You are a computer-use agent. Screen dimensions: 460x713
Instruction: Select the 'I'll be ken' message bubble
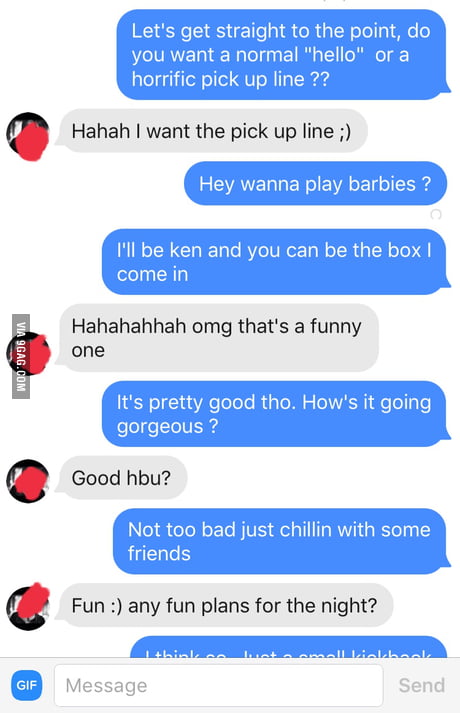click(x=275, y=262)
